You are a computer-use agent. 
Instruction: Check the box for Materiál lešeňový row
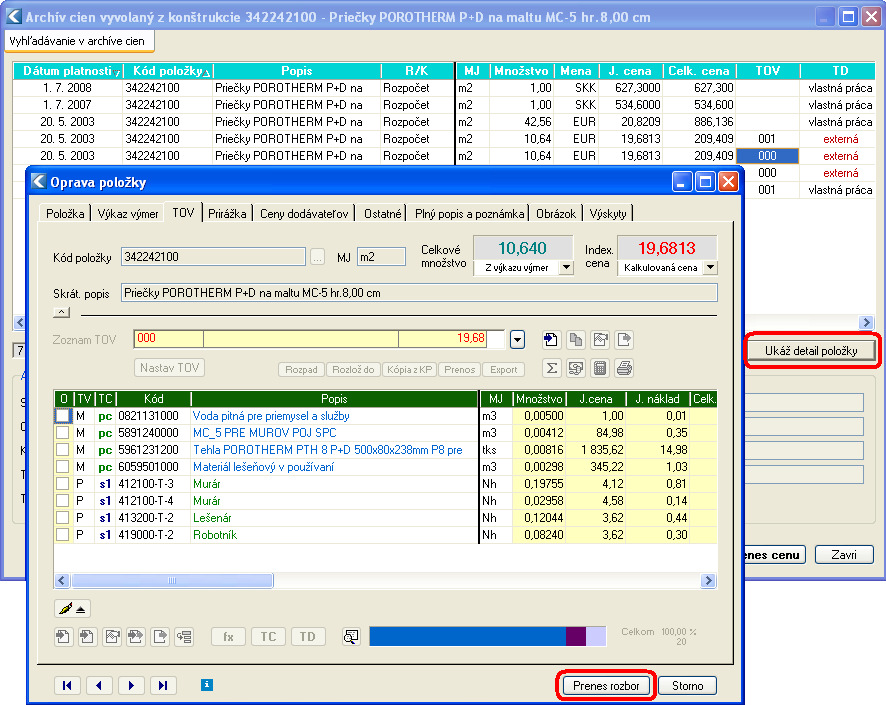tap(63, 467)
